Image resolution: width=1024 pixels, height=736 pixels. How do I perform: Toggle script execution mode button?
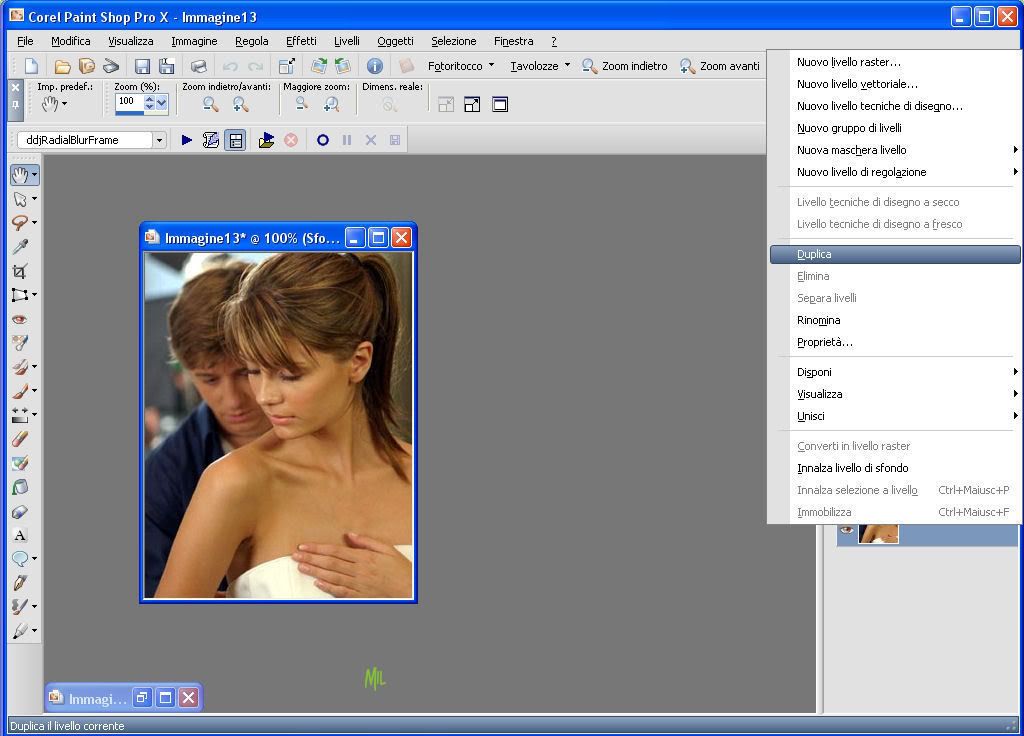click(235, 140)
